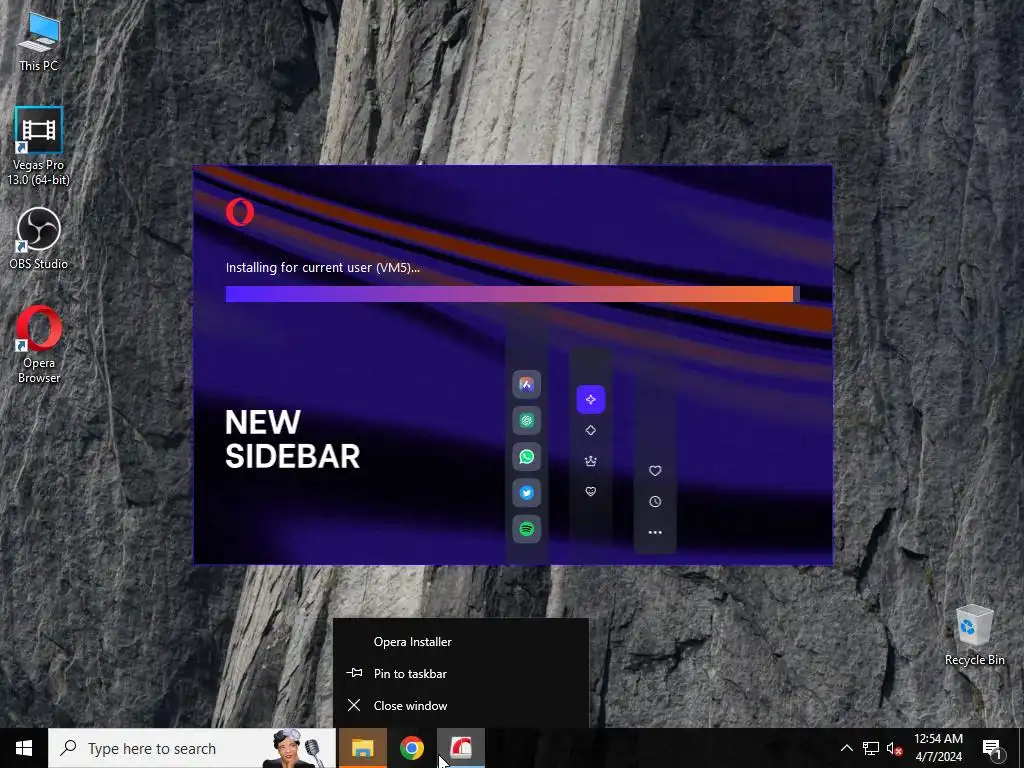Click the Opera Installer taskbar button
Viewport: 1024px width, 768px height.
461,748
